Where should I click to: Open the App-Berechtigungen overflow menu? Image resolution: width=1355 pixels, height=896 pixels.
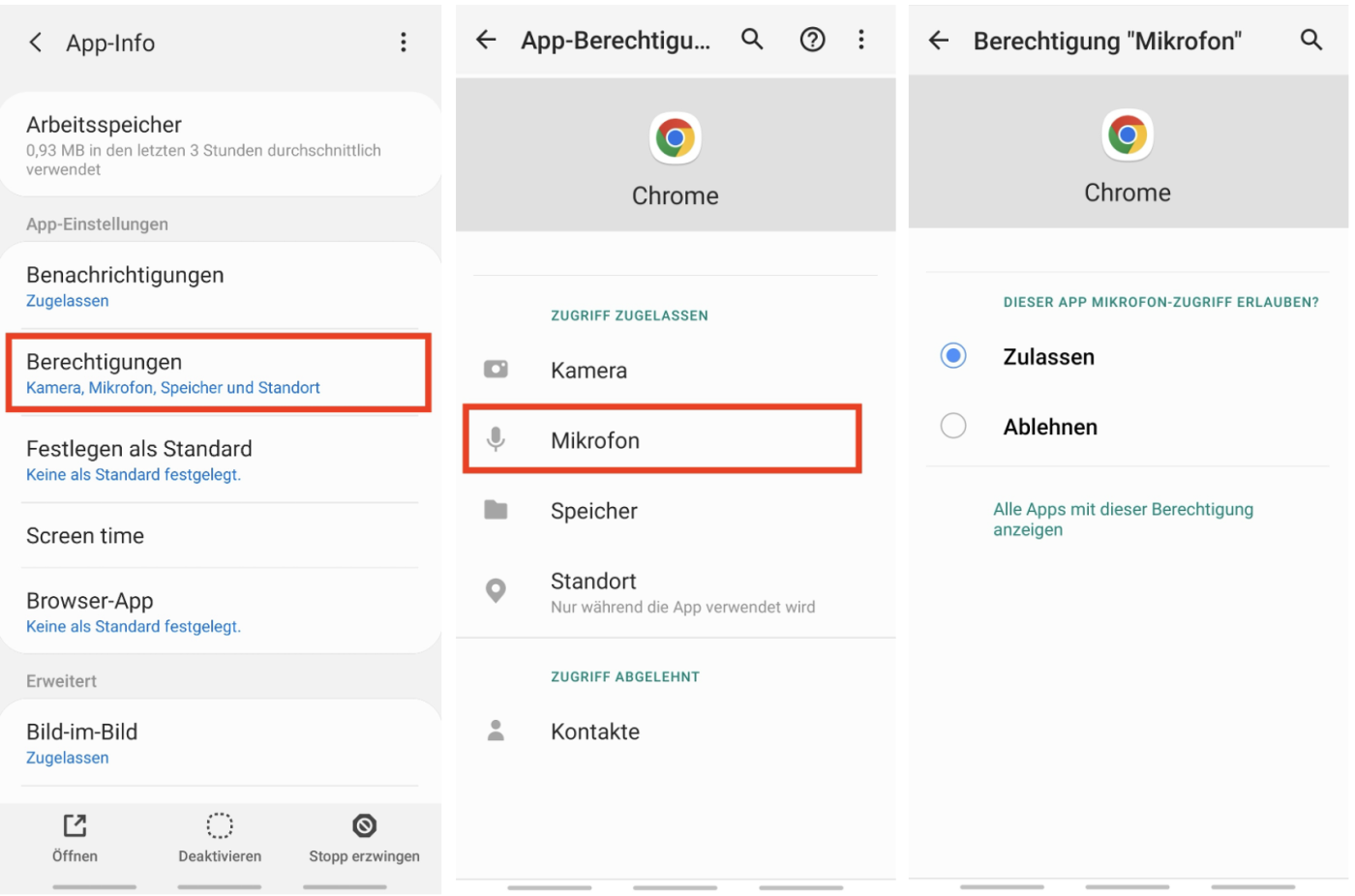861,40
